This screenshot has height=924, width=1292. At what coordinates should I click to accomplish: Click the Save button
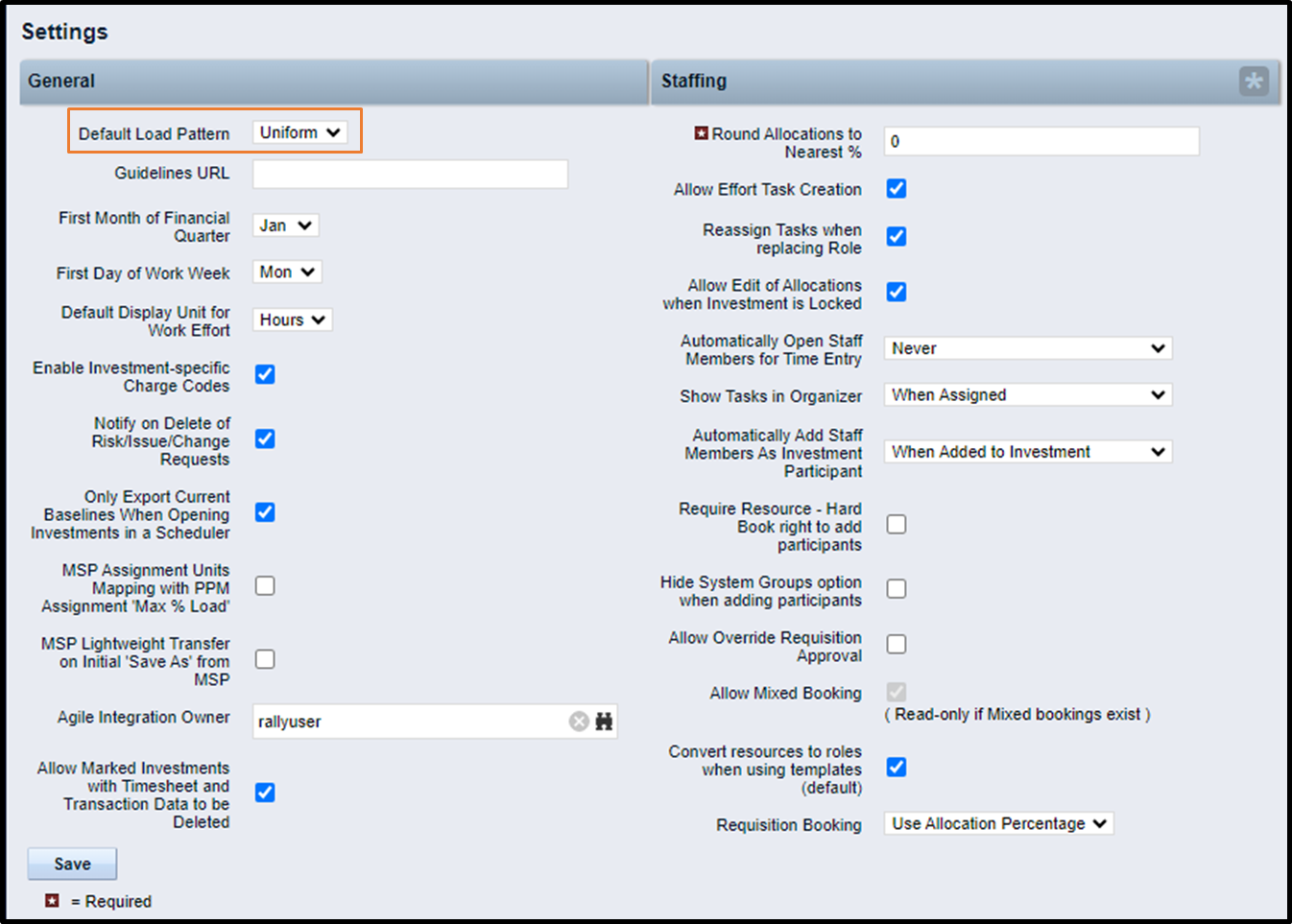tap(71, 863)
